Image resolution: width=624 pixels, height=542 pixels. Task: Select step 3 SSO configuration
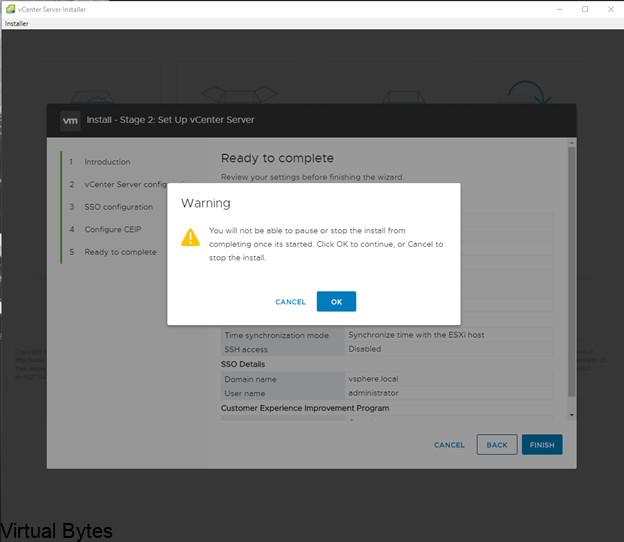(118, 207)
